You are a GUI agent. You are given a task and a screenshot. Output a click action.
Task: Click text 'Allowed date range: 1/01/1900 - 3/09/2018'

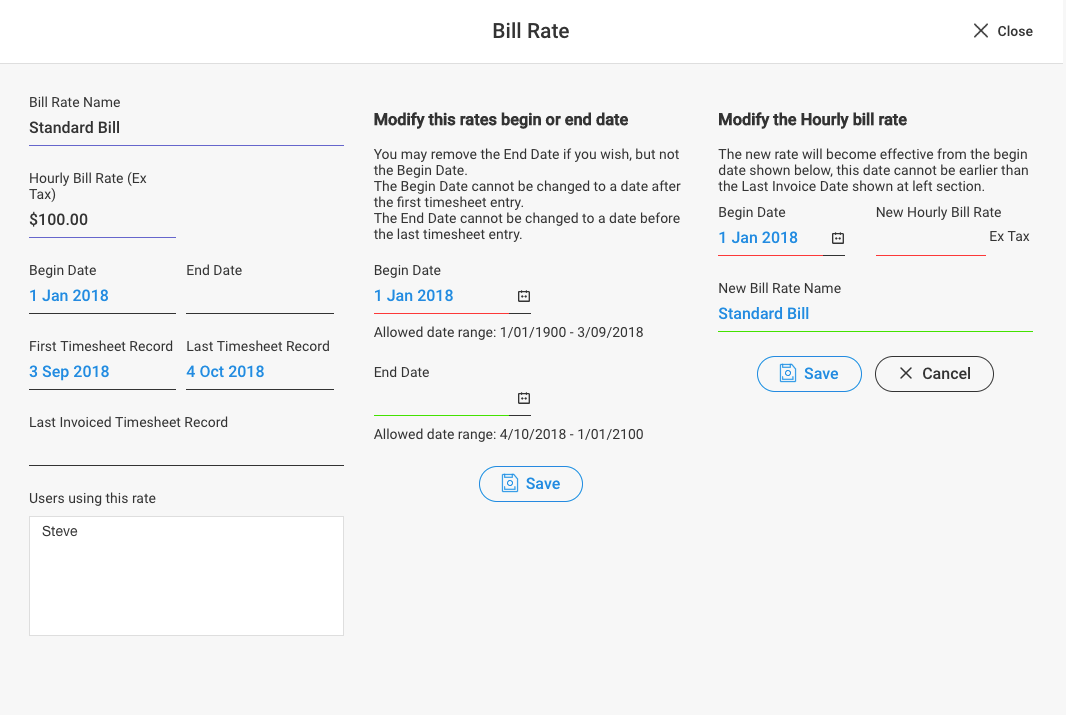click(509, 333)
